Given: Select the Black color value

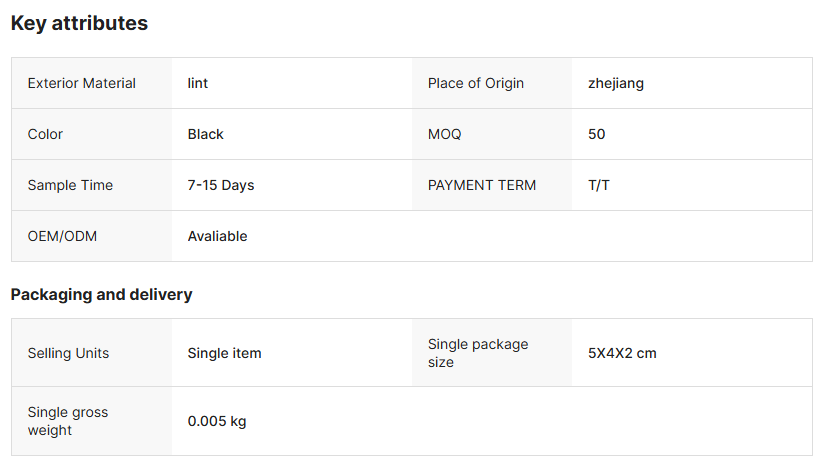Looking at the screenshot, I should point(206,134).
